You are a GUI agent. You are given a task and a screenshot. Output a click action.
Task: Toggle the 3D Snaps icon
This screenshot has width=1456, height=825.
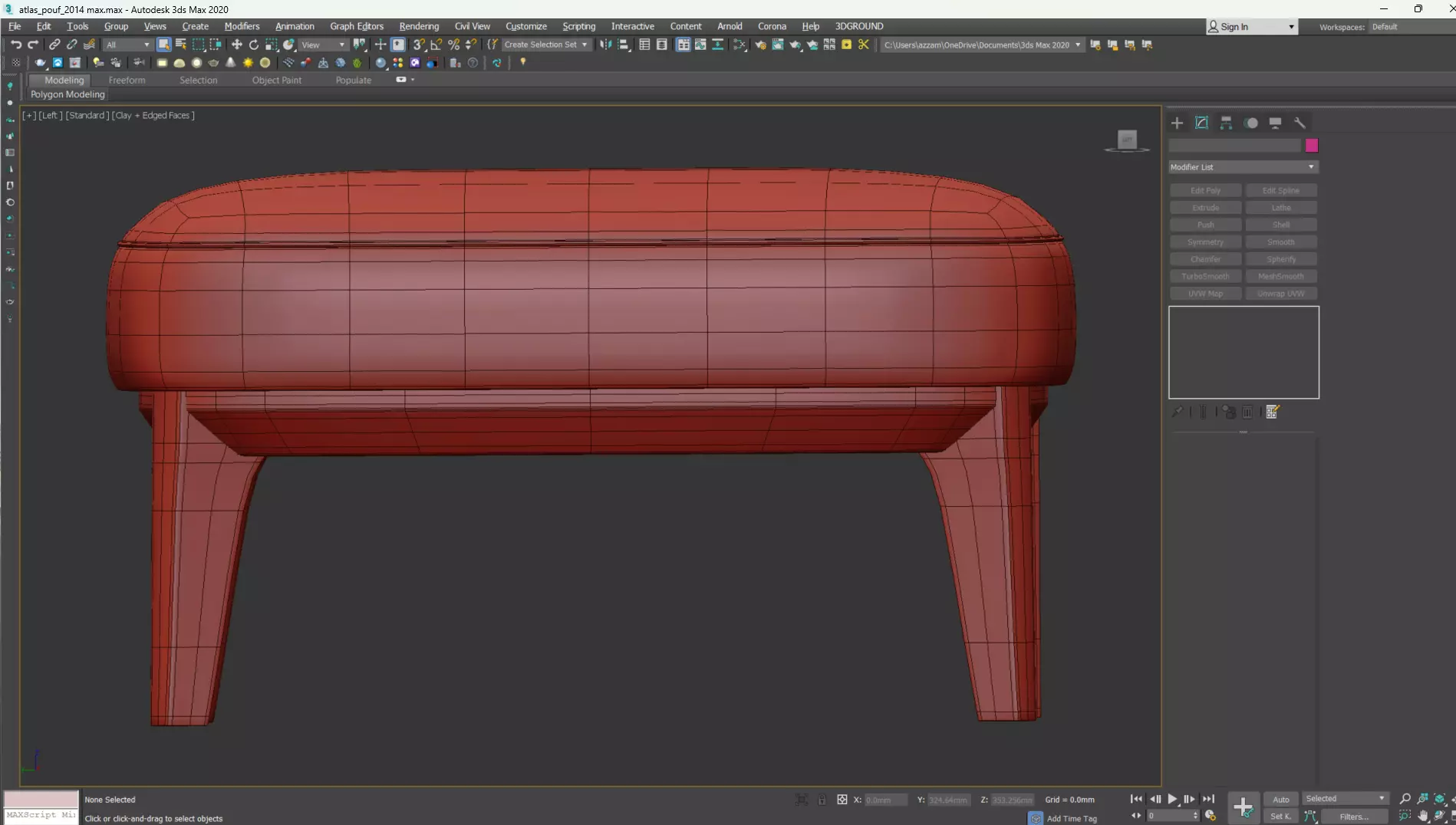click(419, 44)
